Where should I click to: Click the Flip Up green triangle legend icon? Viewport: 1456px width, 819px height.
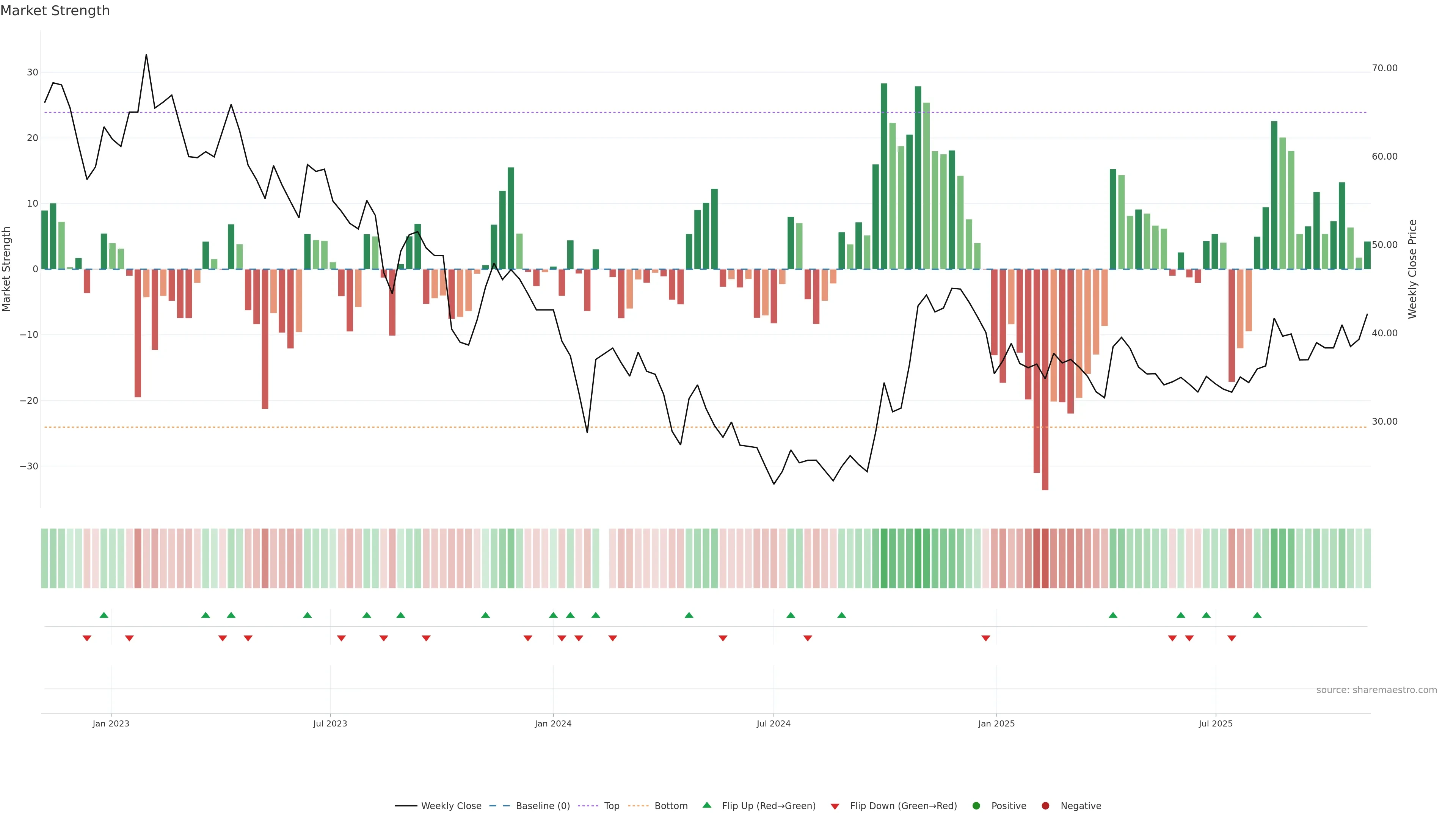pos(706,805)
